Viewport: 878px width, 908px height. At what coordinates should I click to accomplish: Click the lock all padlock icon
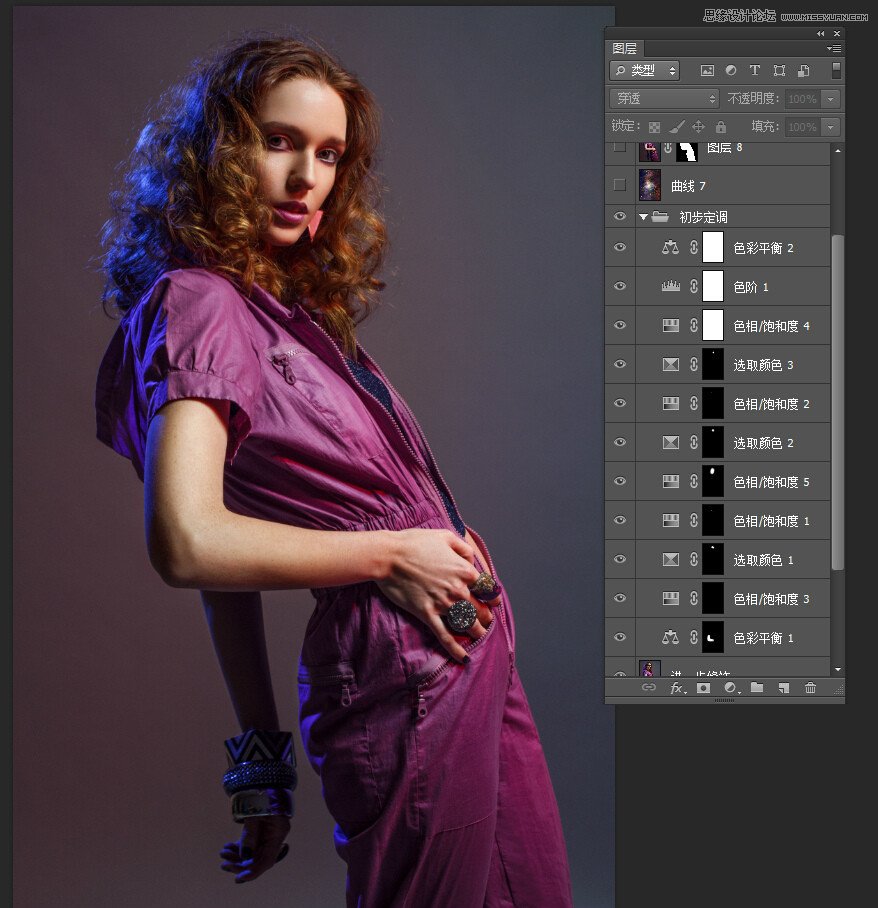coord(721,127)
